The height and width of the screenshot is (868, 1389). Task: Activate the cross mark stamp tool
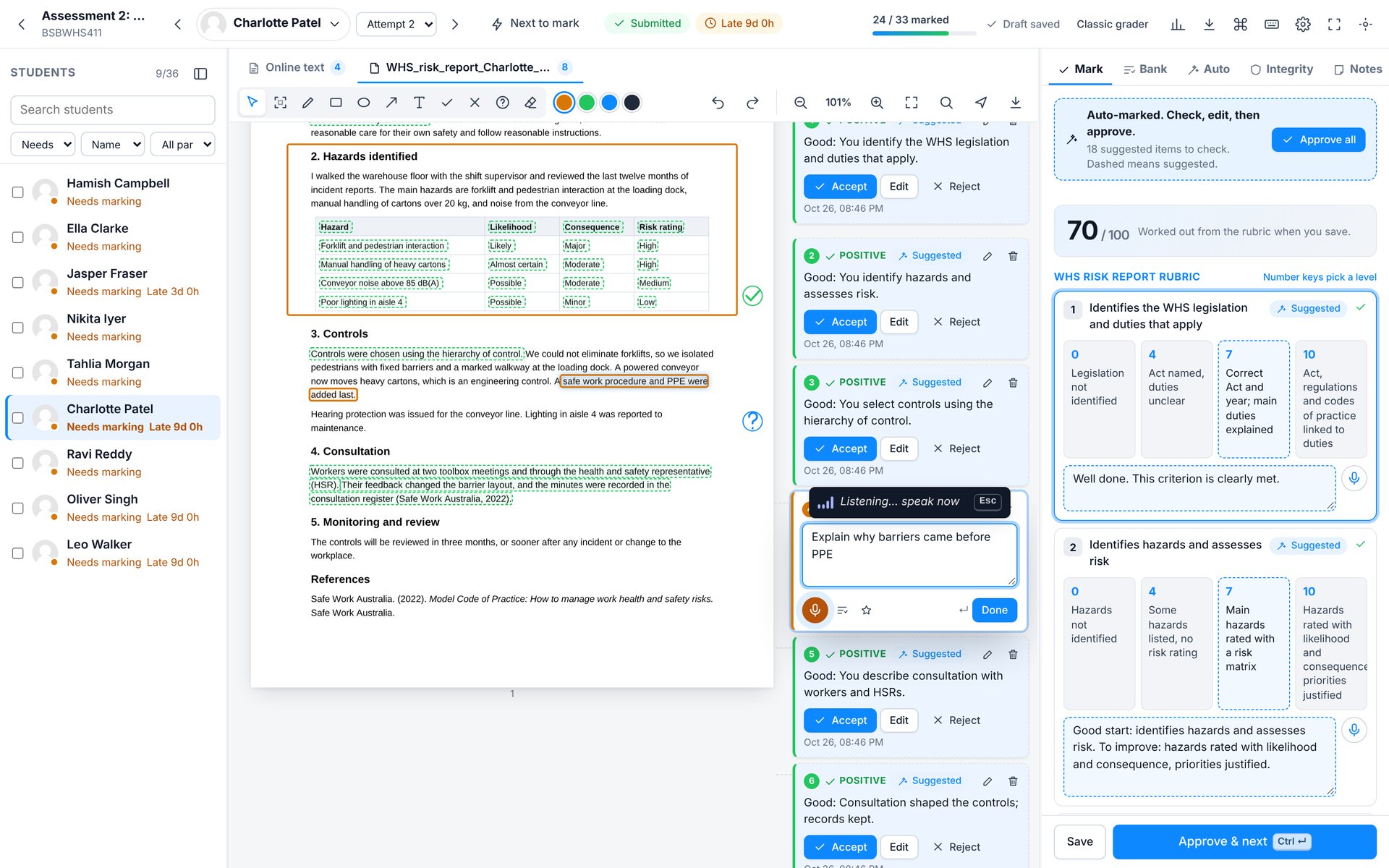[475, 103]
